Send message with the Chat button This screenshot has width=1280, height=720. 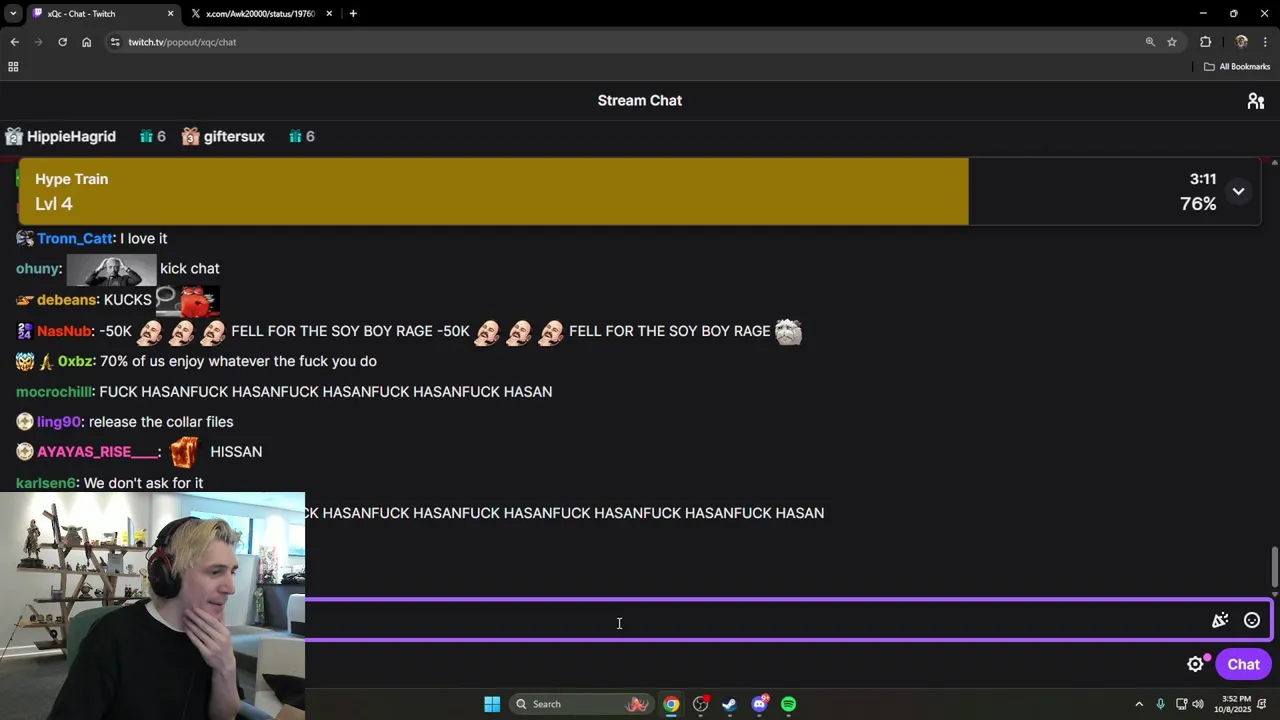pyautogui.click(x=1243, y=664)
